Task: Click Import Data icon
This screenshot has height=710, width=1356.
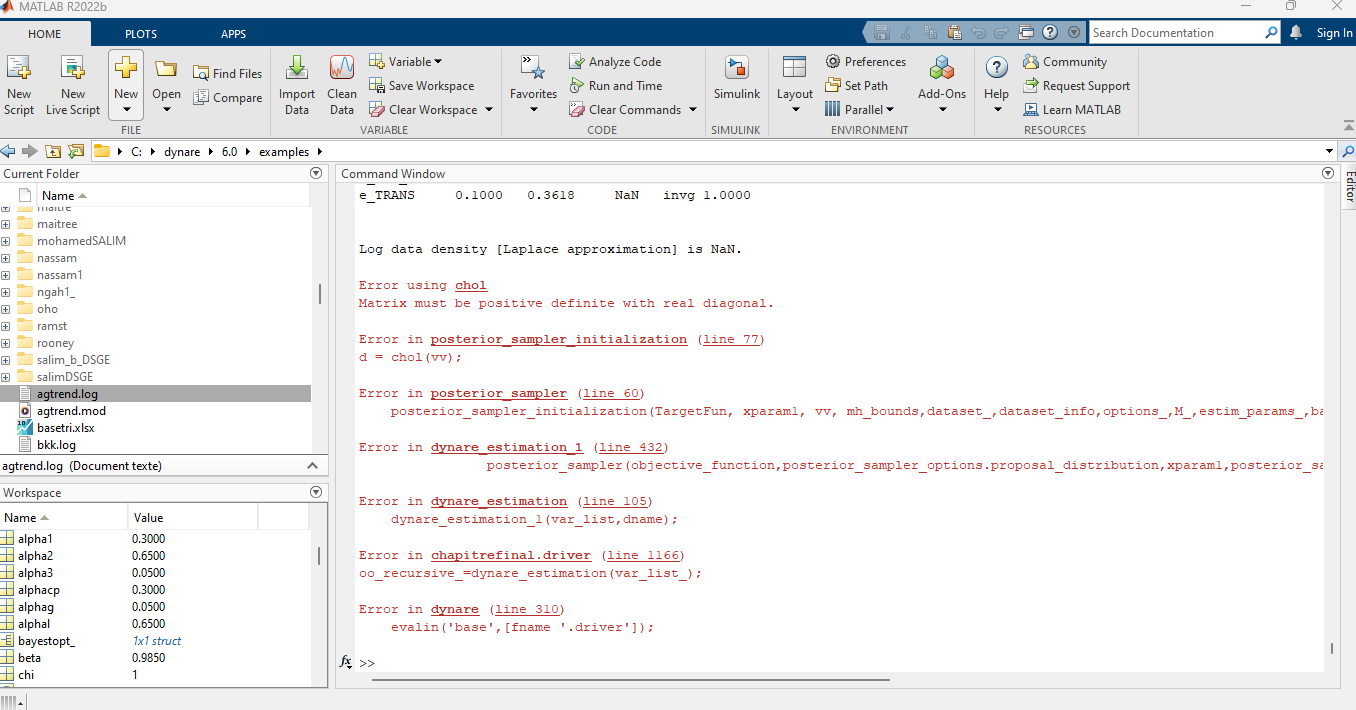Action: pos(297,86)
